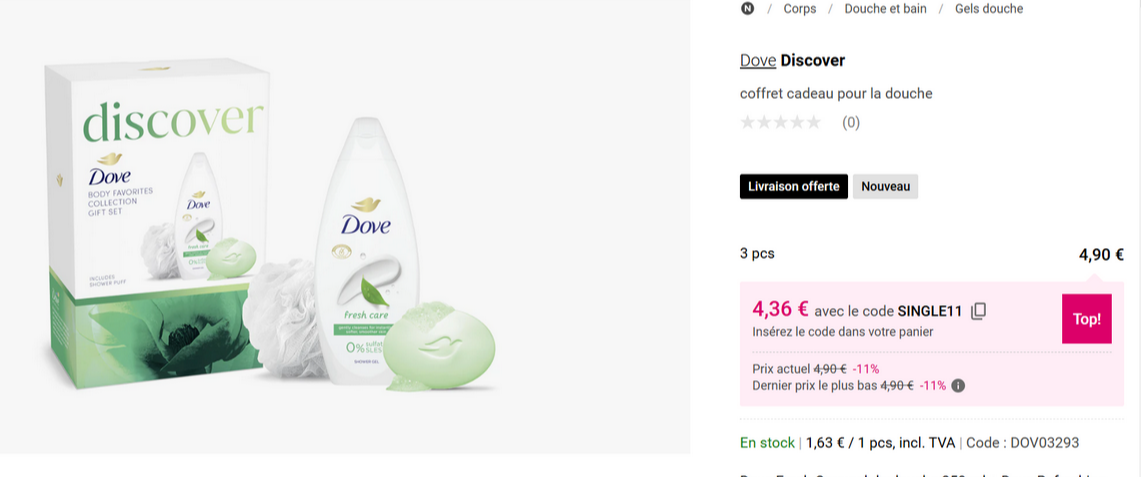This screenshot has width=1141, height=477.
Task: Click the Insérez le code dans votre panier text
Action: point(842,332)
